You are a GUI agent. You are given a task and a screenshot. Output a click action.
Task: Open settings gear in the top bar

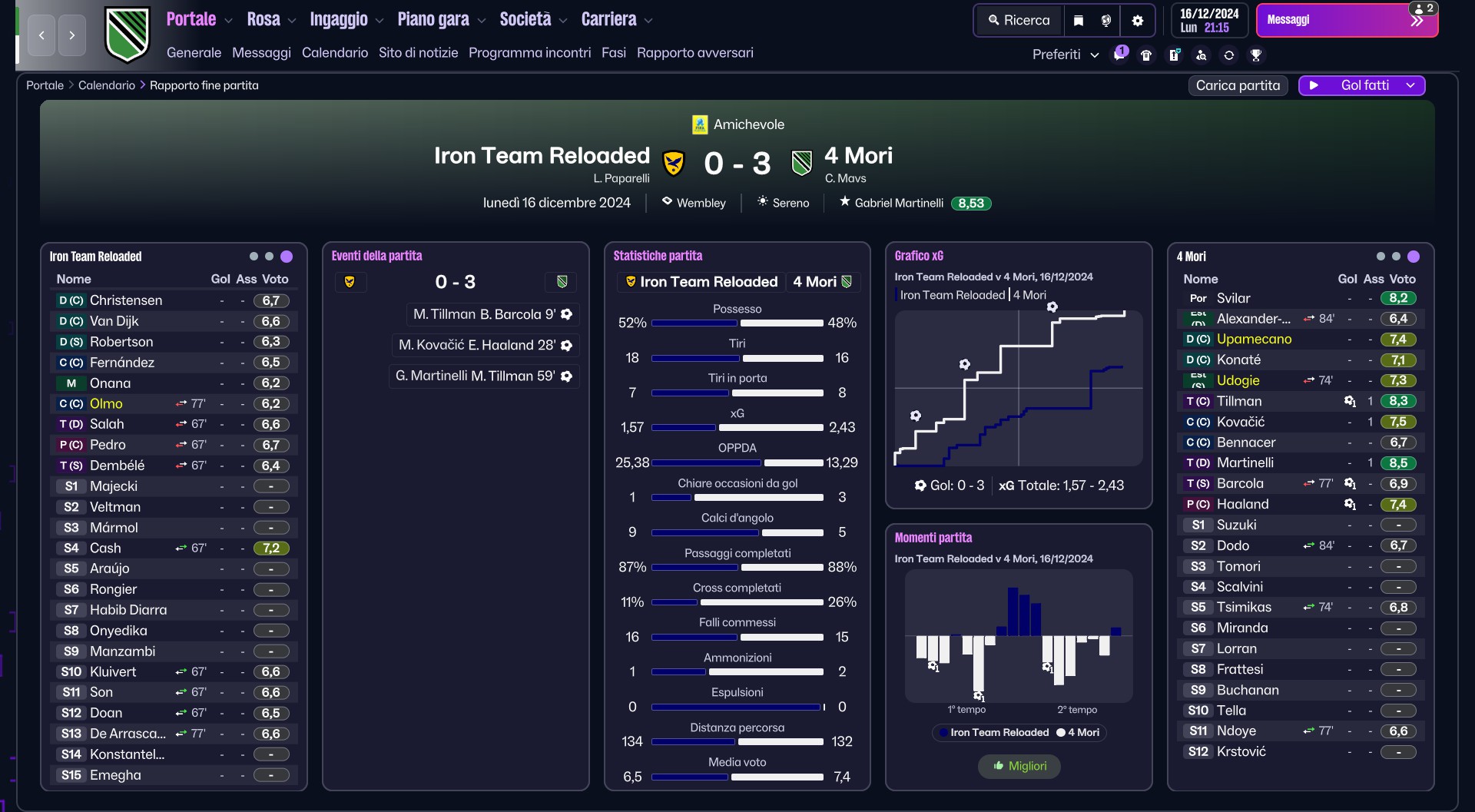1138,21
